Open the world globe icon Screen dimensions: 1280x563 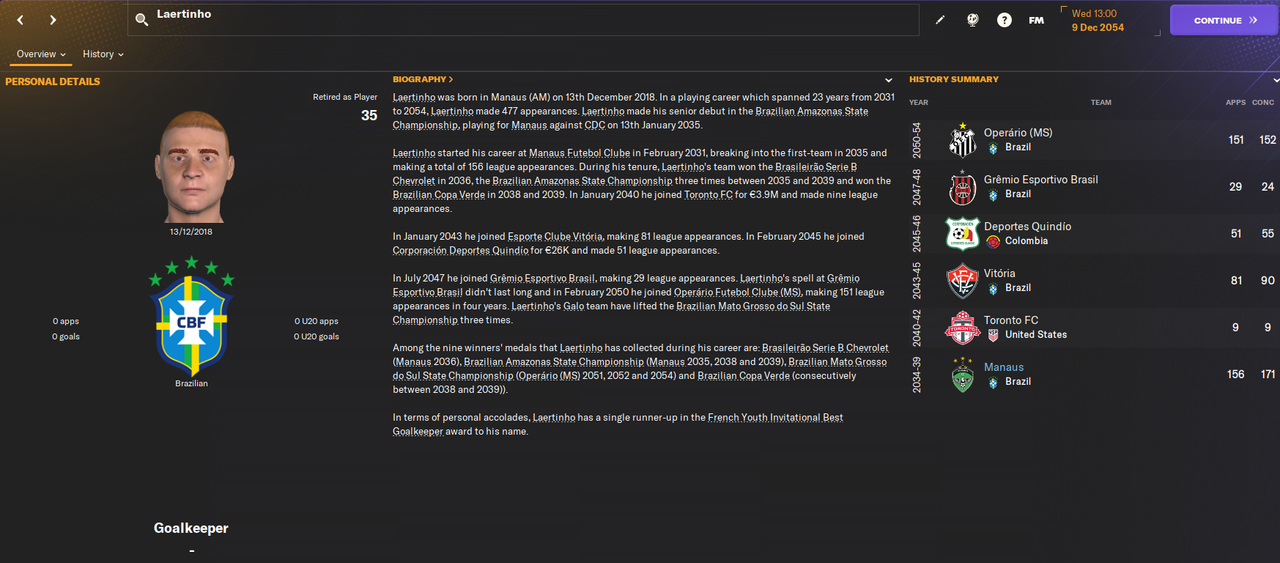(x=972, y=20)
